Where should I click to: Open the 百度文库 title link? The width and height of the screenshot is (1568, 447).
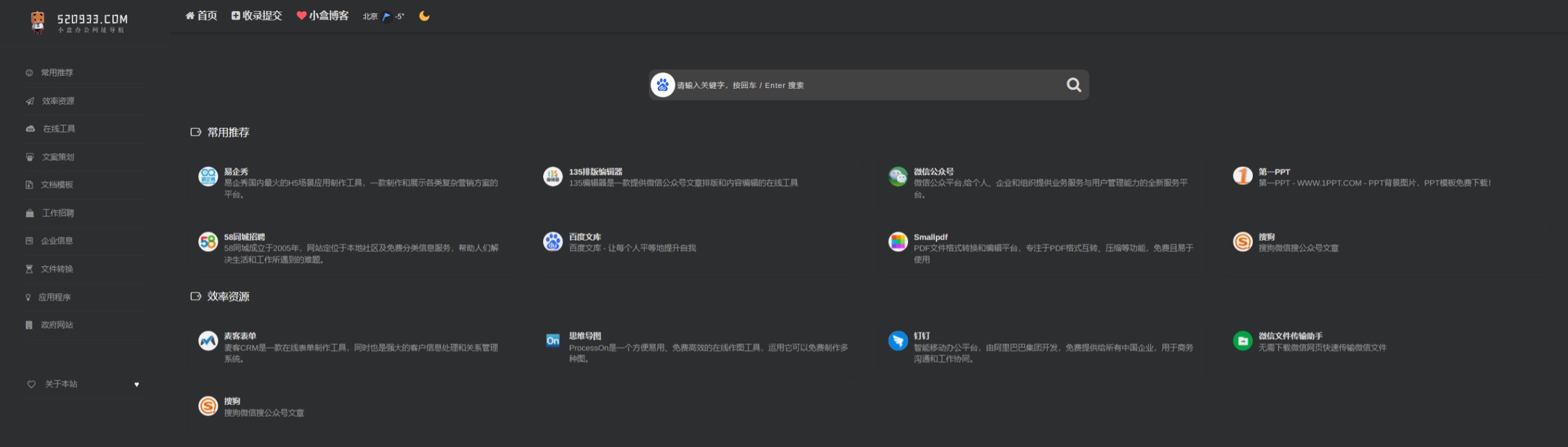point(585,237)
